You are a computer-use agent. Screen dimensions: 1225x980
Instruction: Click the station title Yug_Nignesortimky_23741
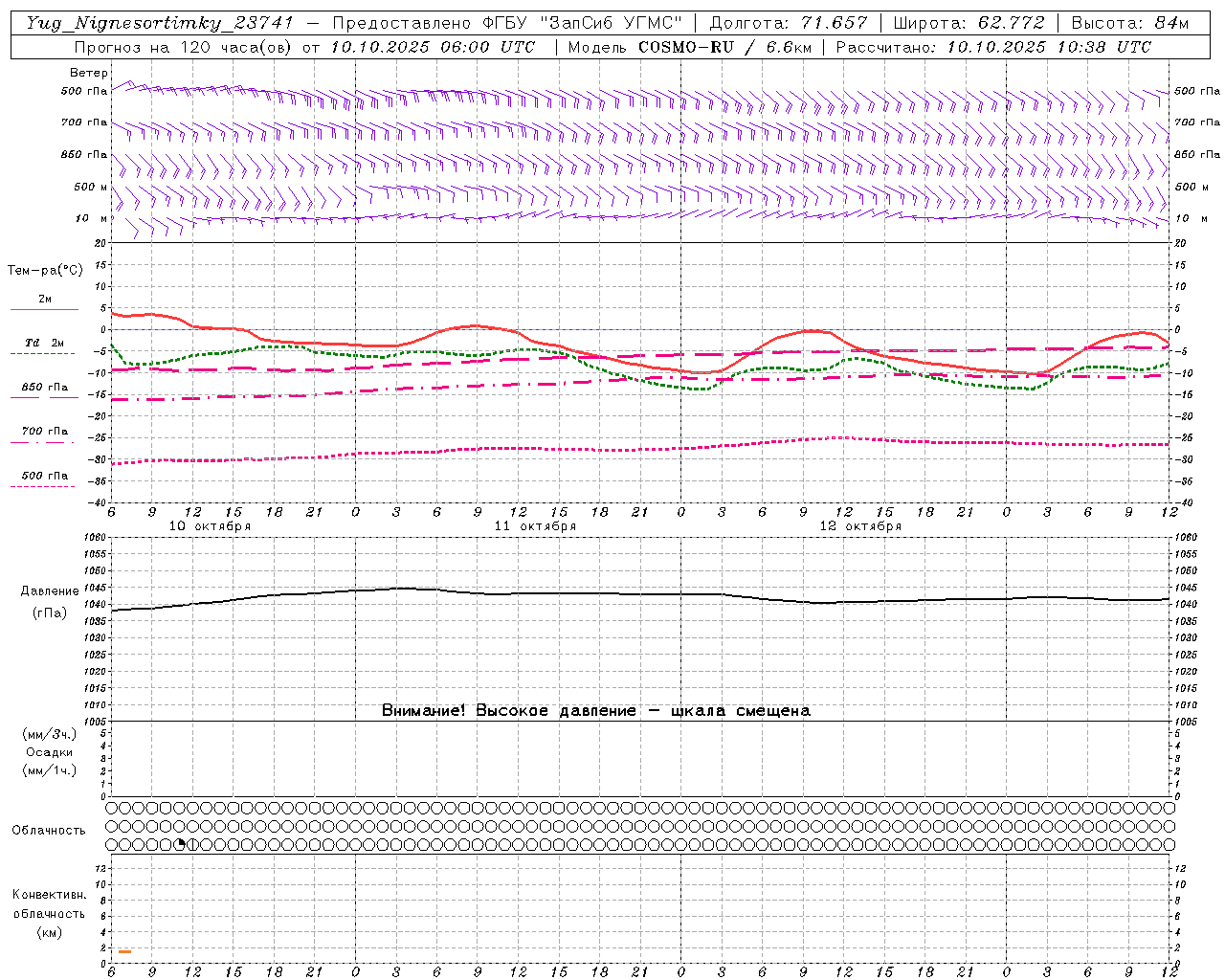[x=160, y=23]
